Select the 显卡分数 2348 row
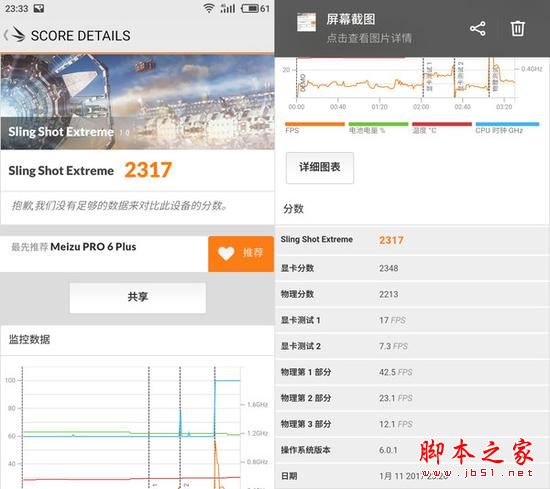Screen dimensions: 550x489 coord(412,268)
